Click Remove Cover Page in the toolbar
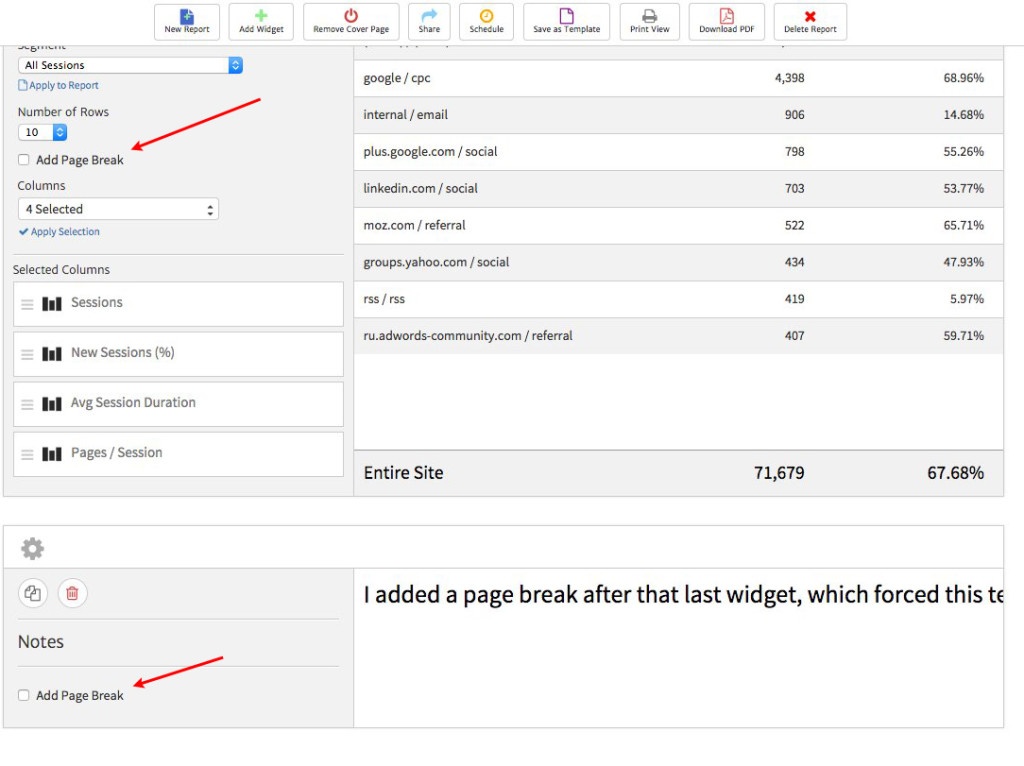The height and width of the screenshot is (766, 1024). pyautogui.click(x=350, y=21)
